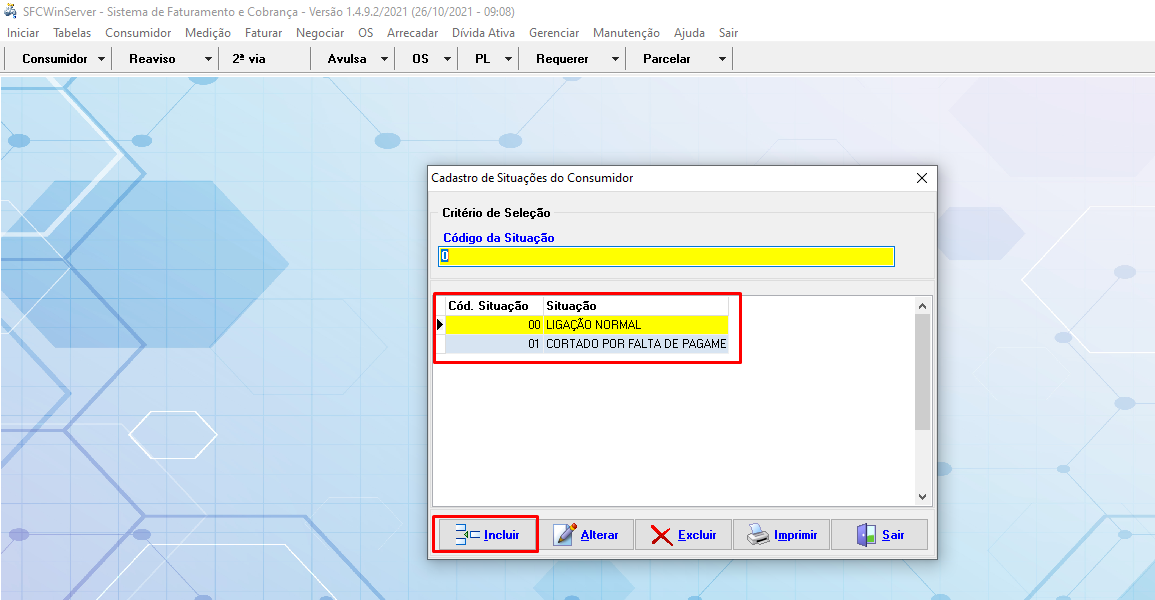Click the Imprimir printer icon
The width and height of the screenshot is (1155, 600).
759,535
